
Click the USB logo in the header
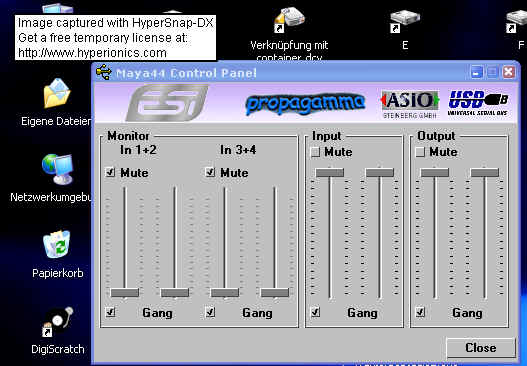pyautogui.click(x=478, y=103)
